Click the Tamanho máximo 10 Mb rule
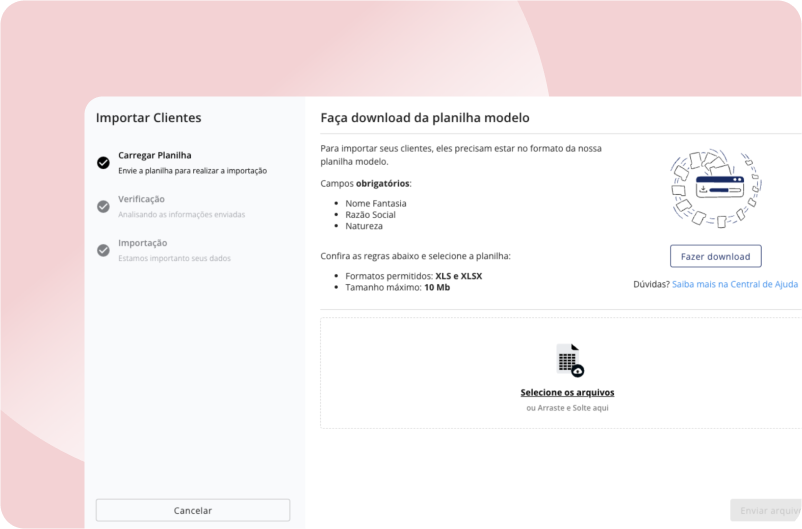The width and height of the screenshot is (802, 529). pyautogui.click(x=397, y=288)
